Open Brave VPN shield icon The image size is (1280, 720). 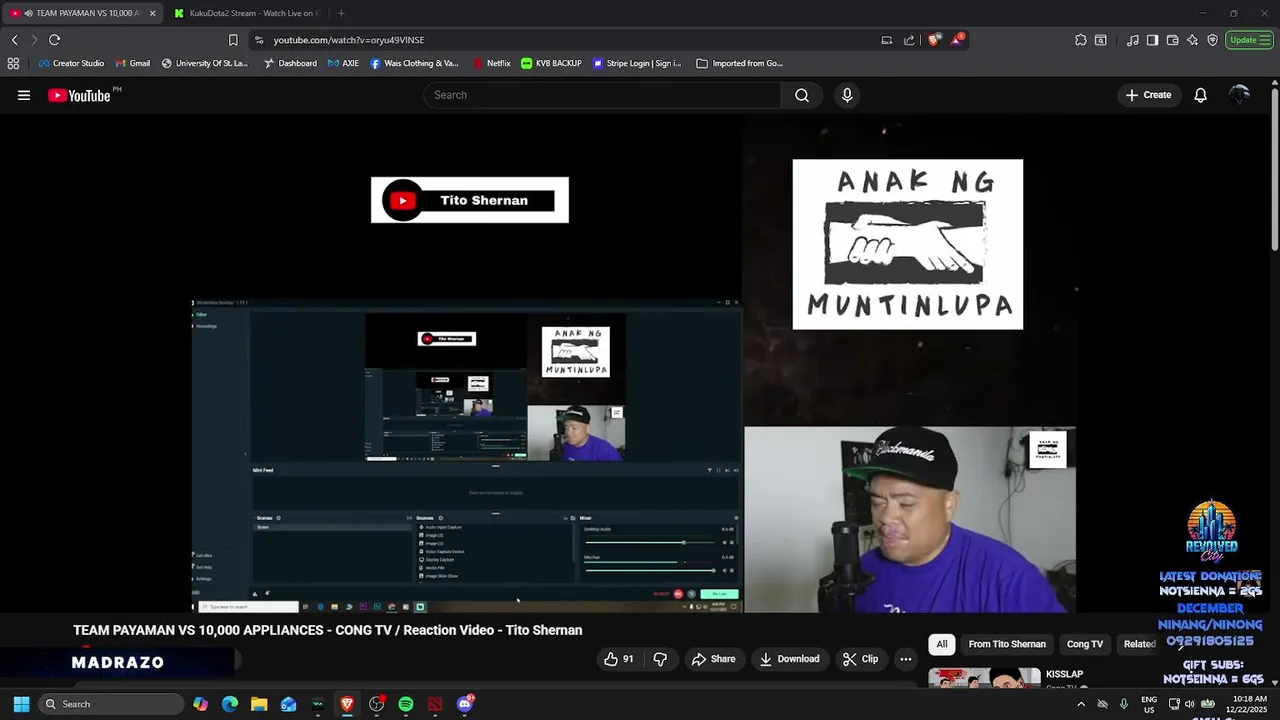[x=1213, y=40]
